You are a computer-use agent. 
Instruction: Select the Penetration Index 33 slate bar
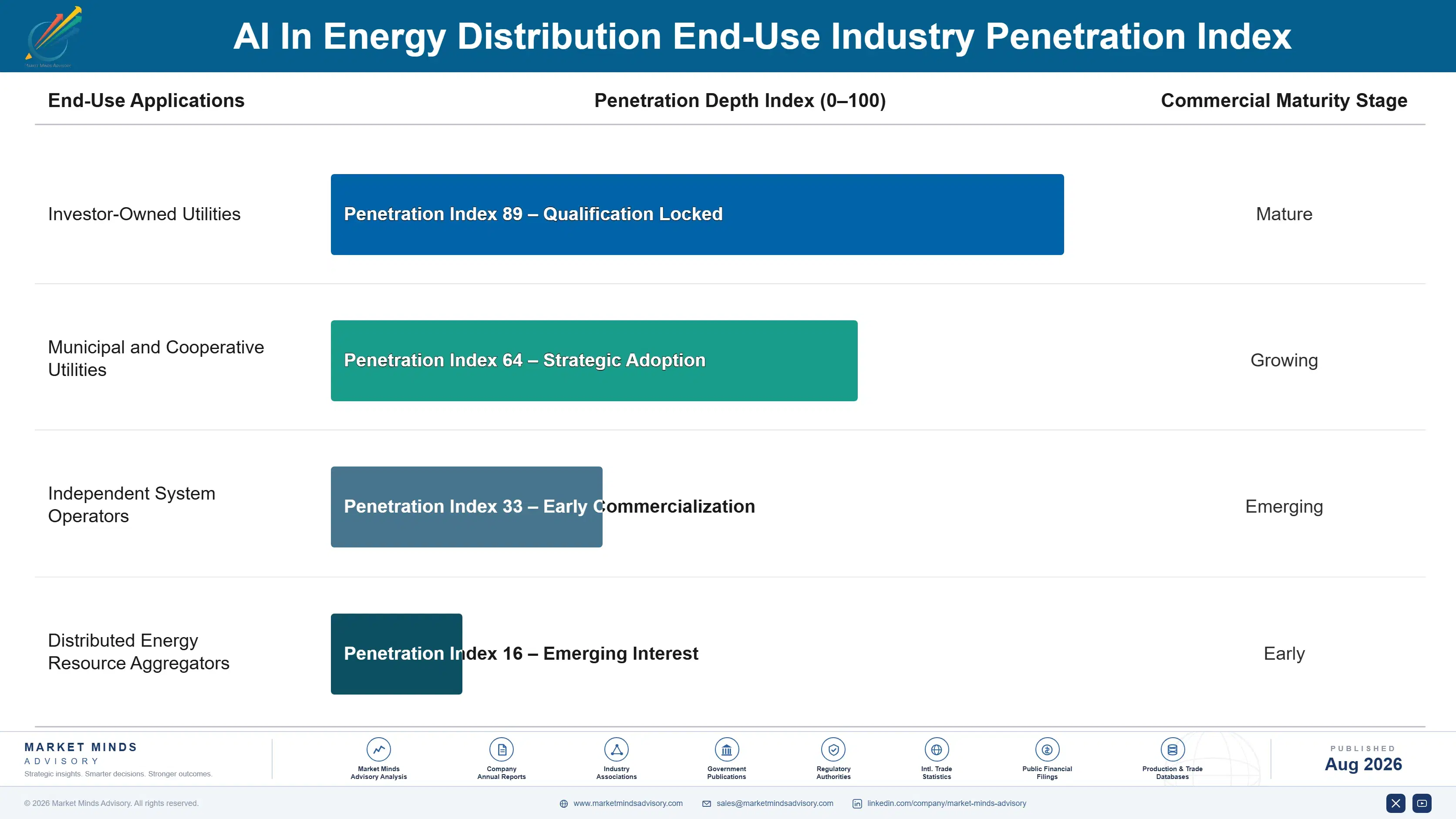pyautogui.click(x=466, y=507)
